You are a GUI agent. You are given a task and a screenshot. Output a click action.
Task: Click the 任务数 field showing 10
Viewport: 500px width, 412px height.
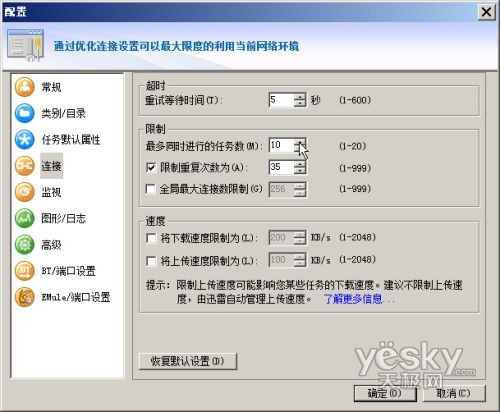click(281, 145)
